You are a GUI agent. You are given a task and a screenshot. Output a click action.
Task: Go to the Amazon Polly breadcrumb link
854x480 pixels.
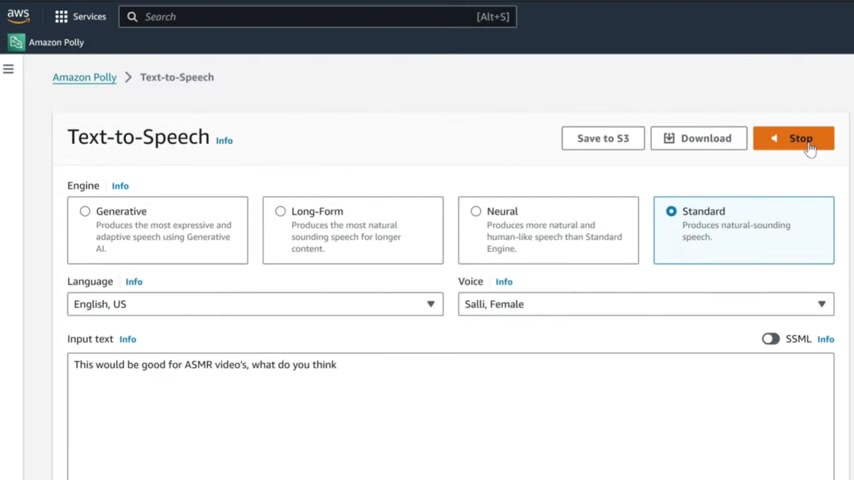[x=84, y=77]
